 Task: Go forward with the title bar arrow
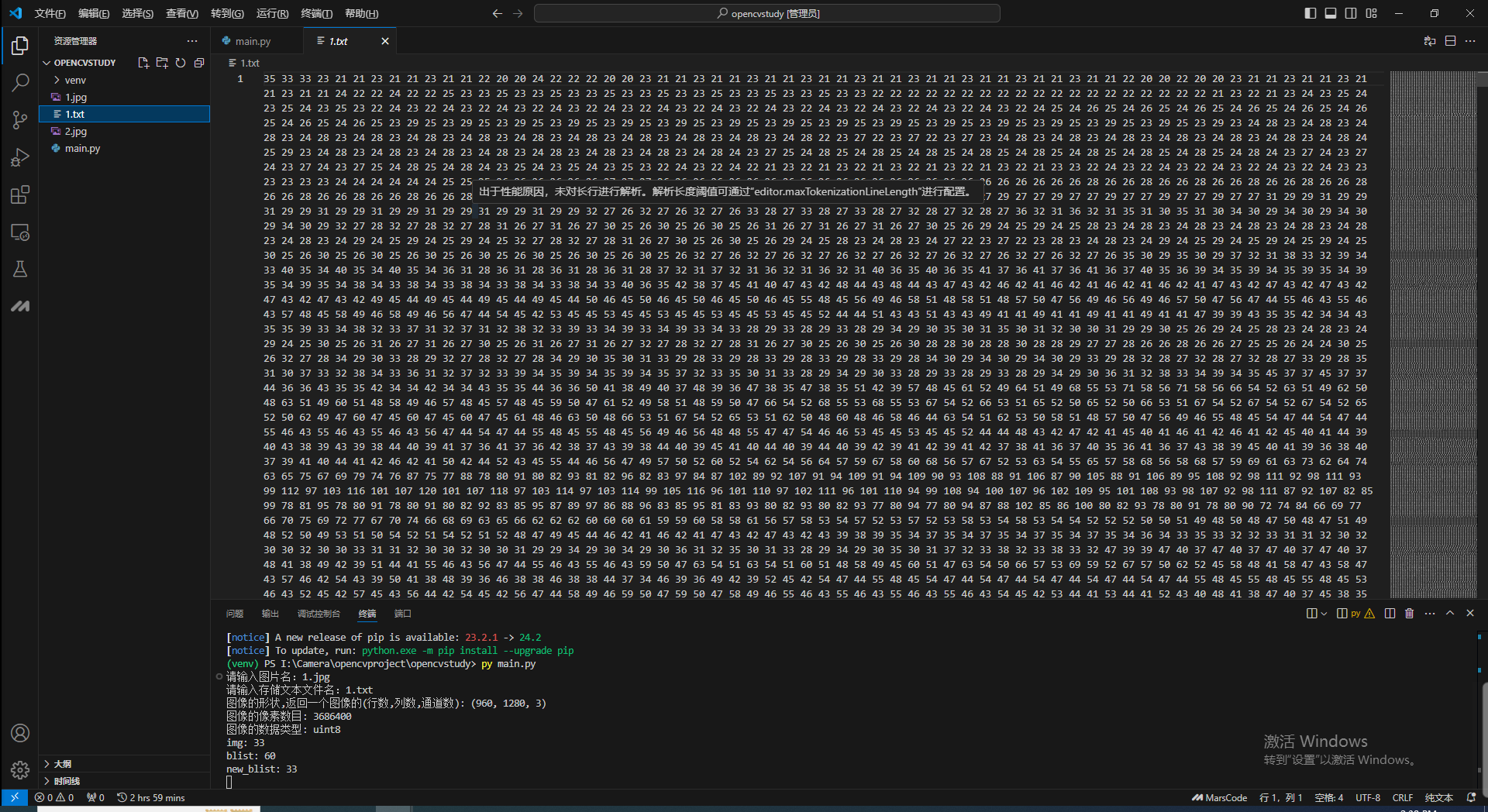point(518,13)
